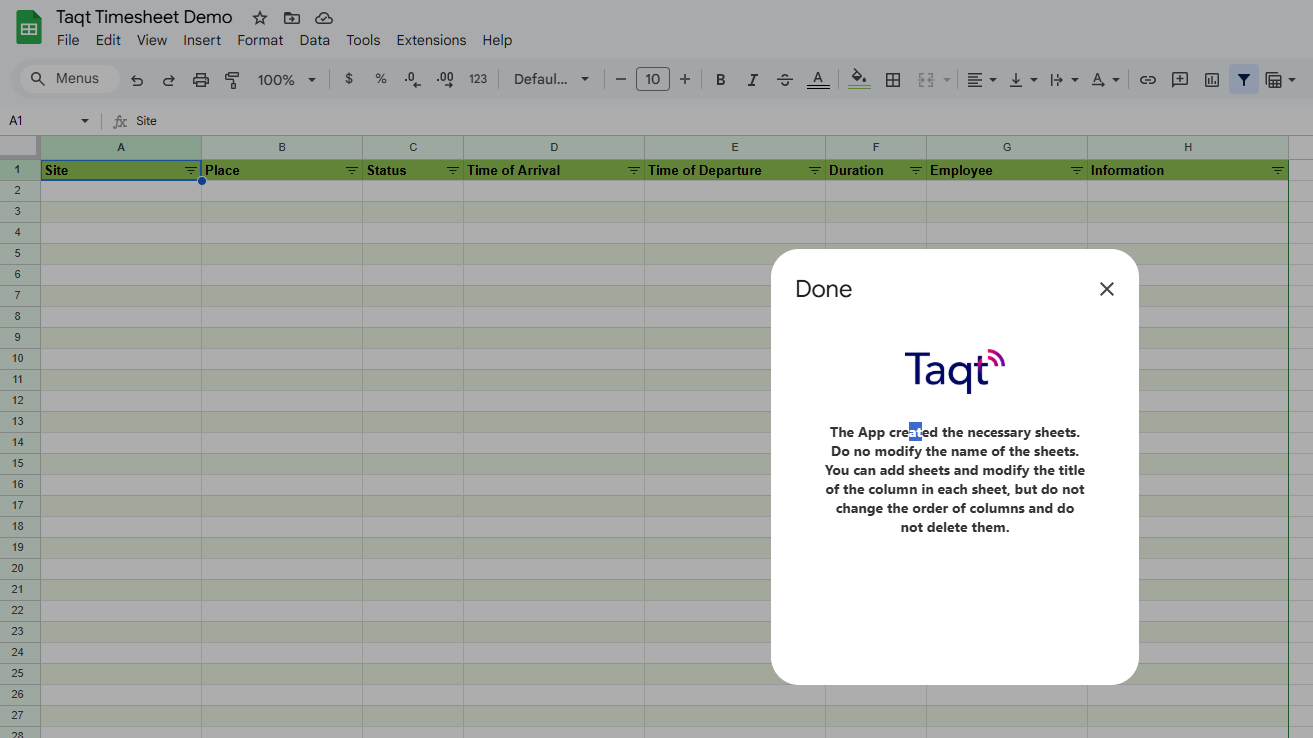The image size is (1313, 738).
Task: Click the Taqt Timesheet Demo title
Action: coord(144,17)
